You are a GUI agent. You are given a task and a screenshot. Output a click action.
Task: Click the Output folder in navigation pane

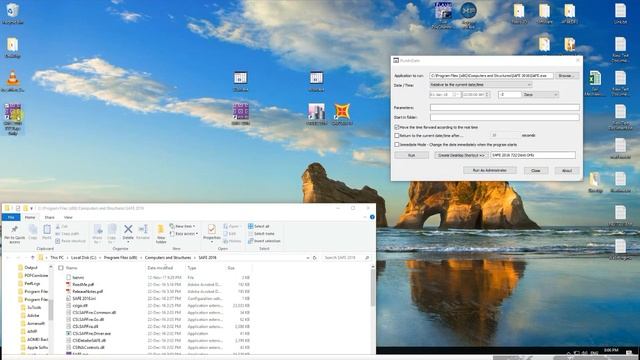click(x=31, y=268)
